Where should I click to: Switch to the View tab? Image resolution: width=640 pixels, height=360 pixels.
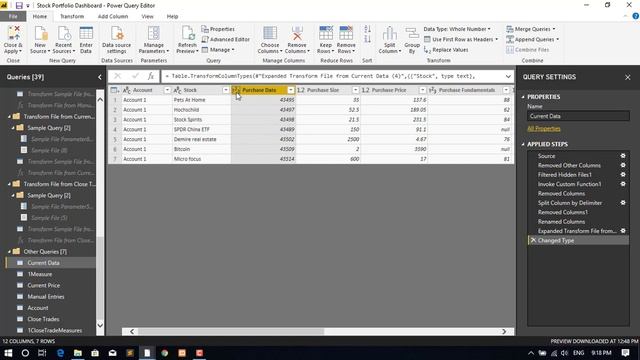[147, 16]
